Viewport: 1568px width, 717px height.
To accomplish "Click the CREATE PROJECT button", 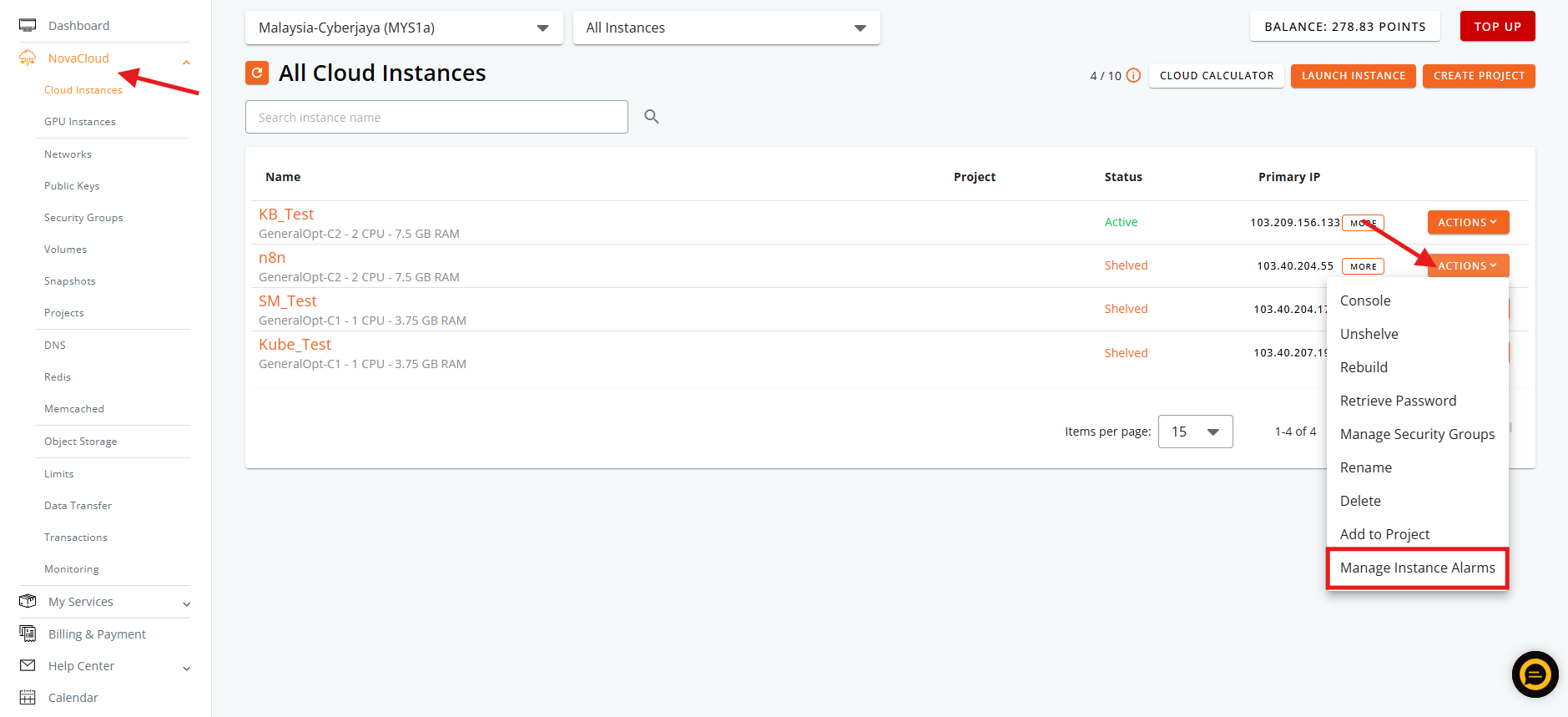I will pyautogui.click(x=1479, y=75).
